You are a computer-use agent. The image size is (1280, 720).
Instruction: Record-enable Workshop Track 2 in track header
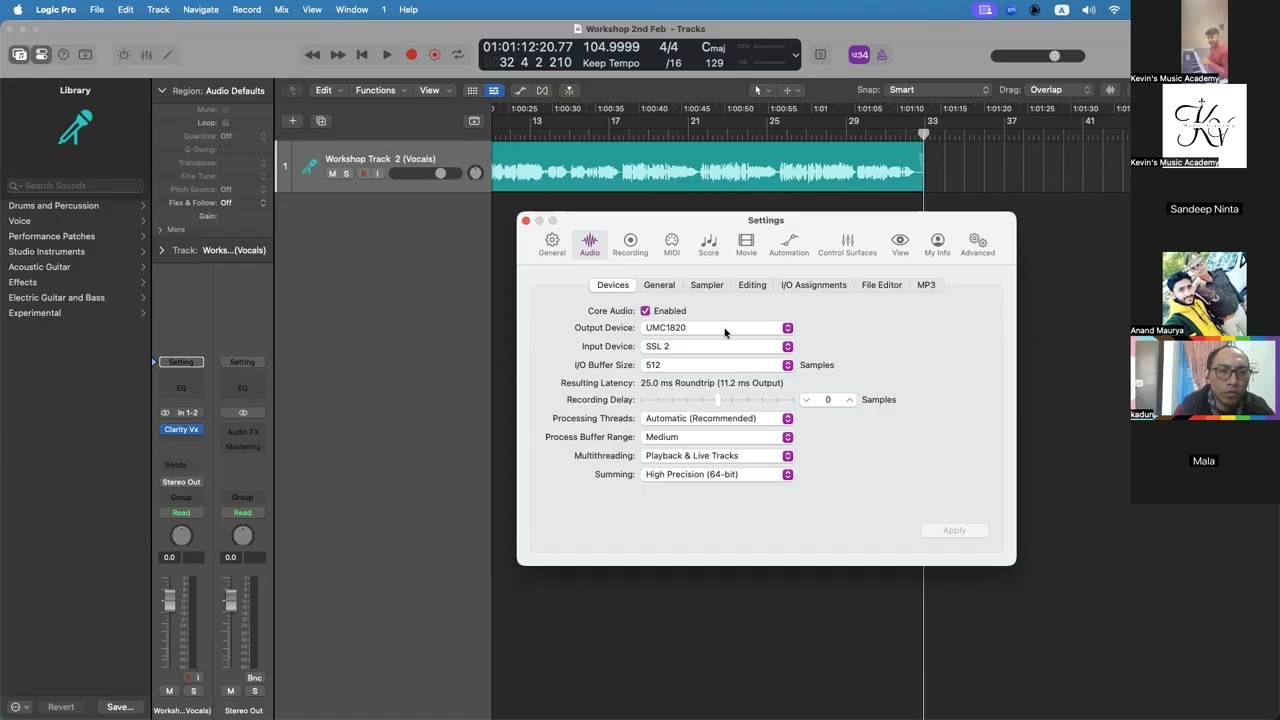(363, 174)
